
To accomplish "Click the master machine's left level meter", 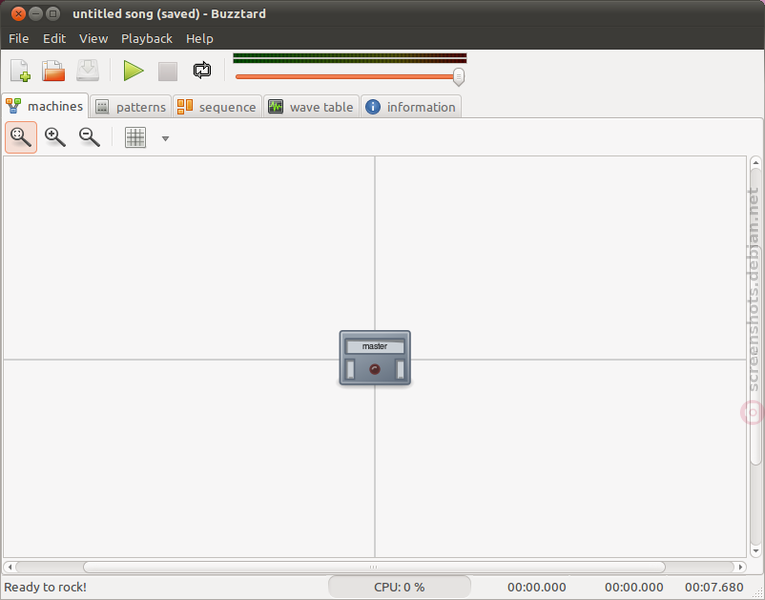I will tap(350, 369).
